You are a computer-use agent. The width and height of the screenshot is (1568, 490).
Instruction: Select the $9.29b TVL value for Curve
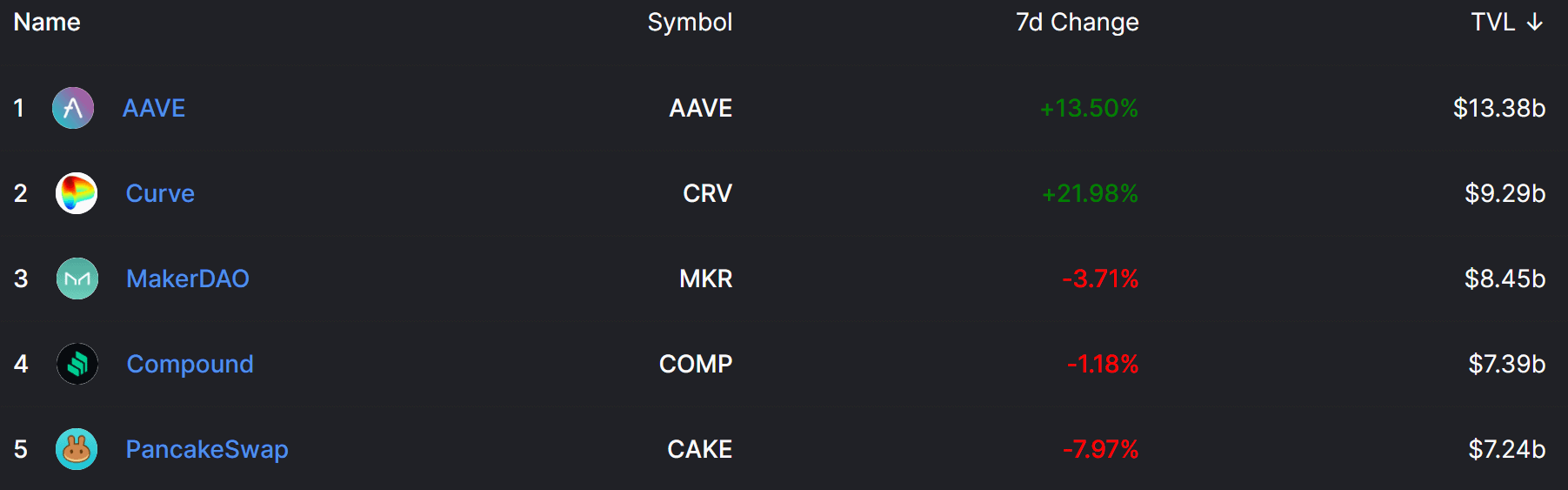tap(1505, 193)
